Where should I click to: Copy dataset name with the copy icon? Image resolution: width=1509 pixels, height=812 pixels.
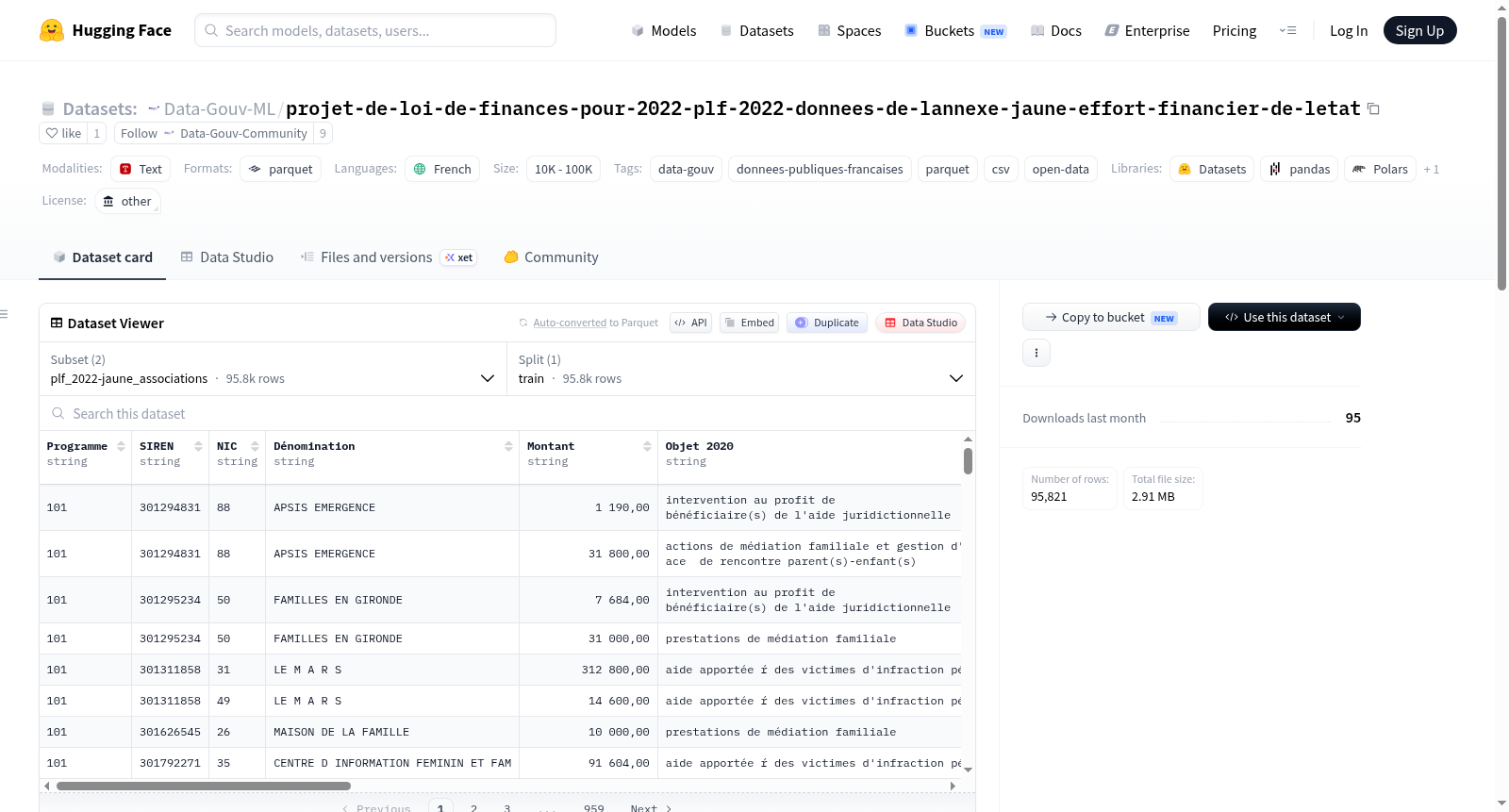(x=1373, y=109)
